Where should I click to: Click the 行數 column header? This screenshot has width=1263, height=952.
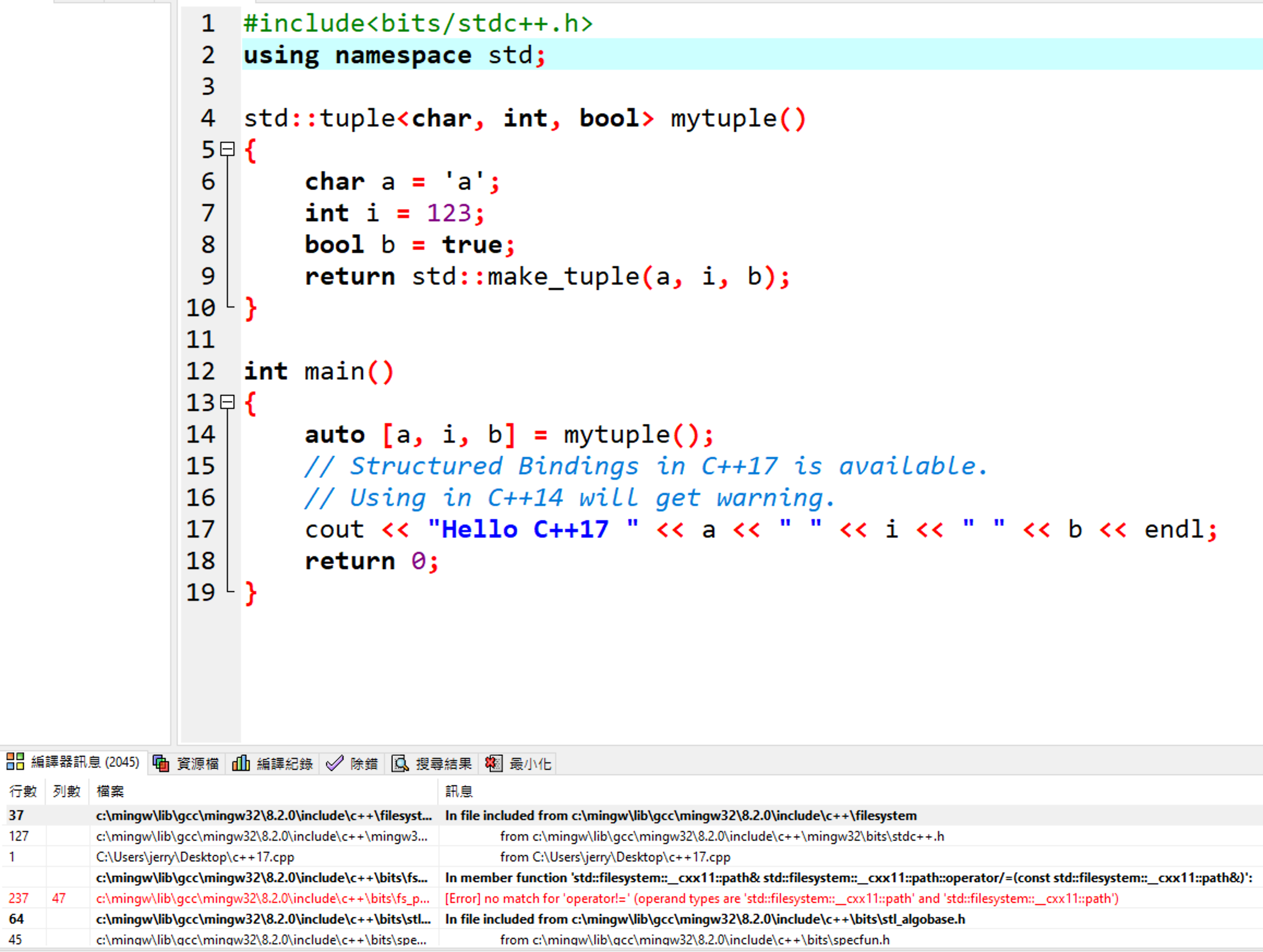point(23,792)
